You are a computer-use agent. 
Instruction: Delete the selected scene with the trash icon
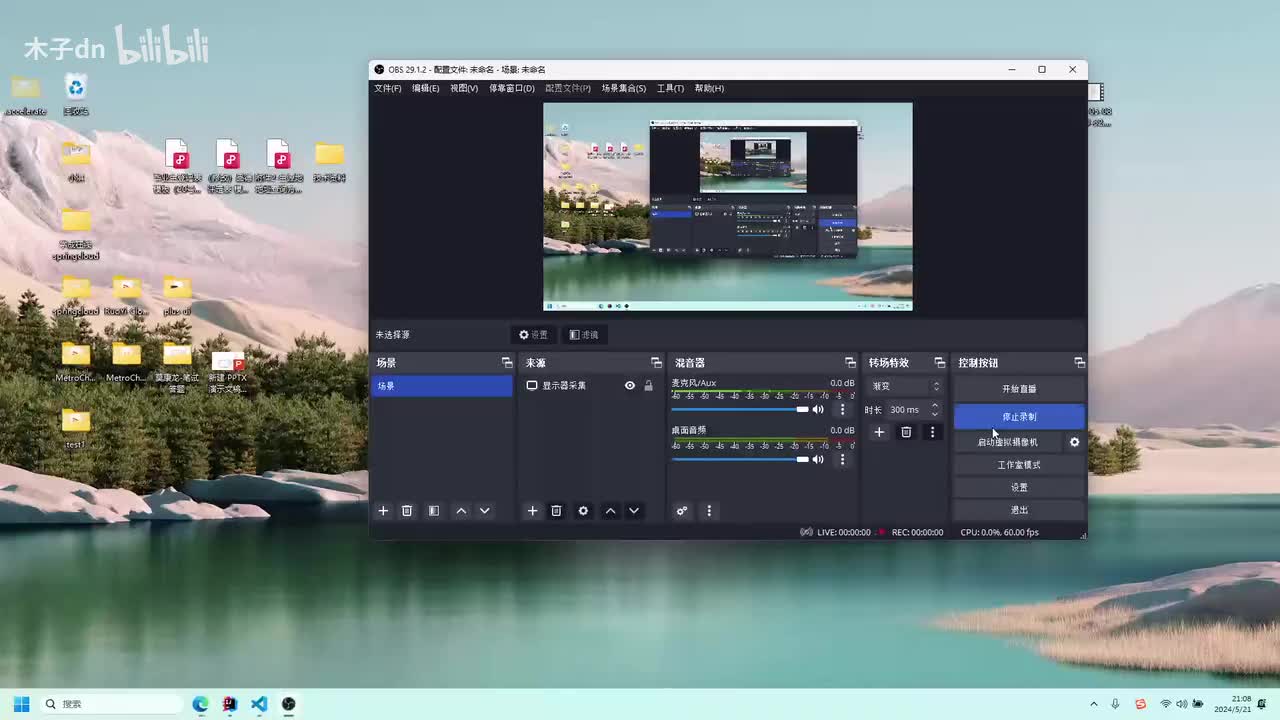click(407, 511)
